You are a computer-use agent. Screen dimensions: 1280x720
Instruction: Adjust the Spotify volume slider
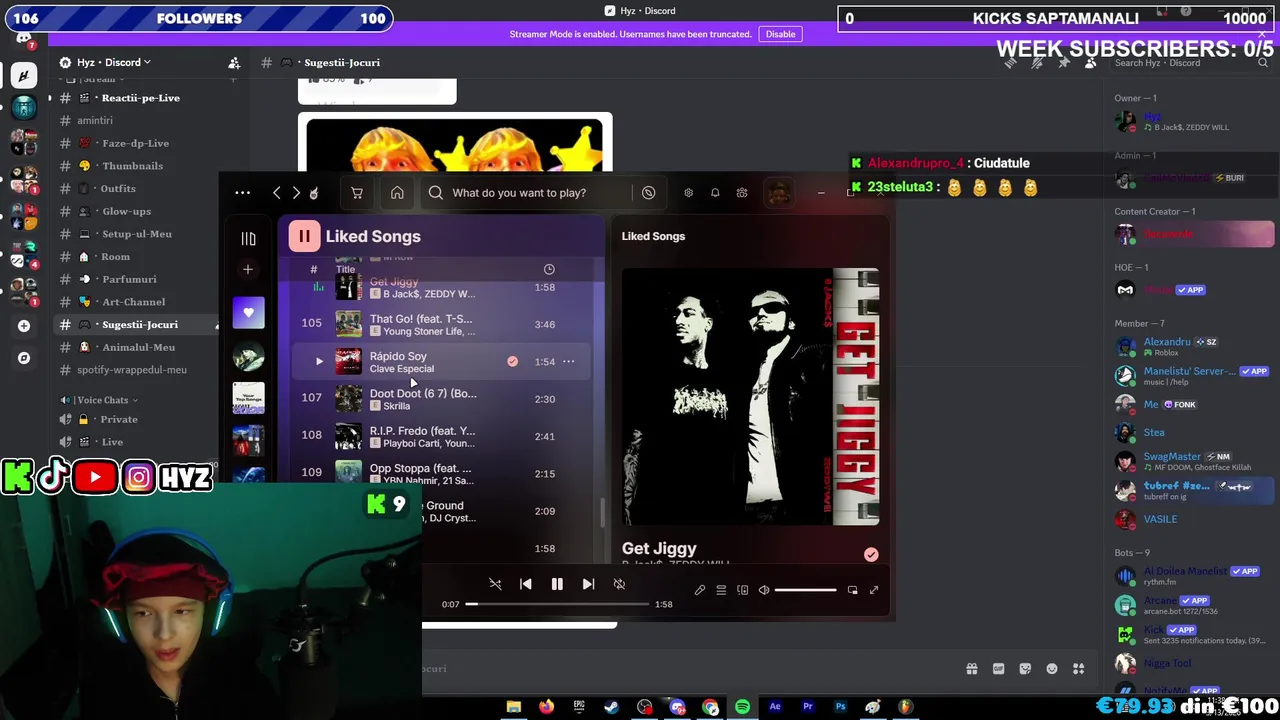click(x=805, y=590)
